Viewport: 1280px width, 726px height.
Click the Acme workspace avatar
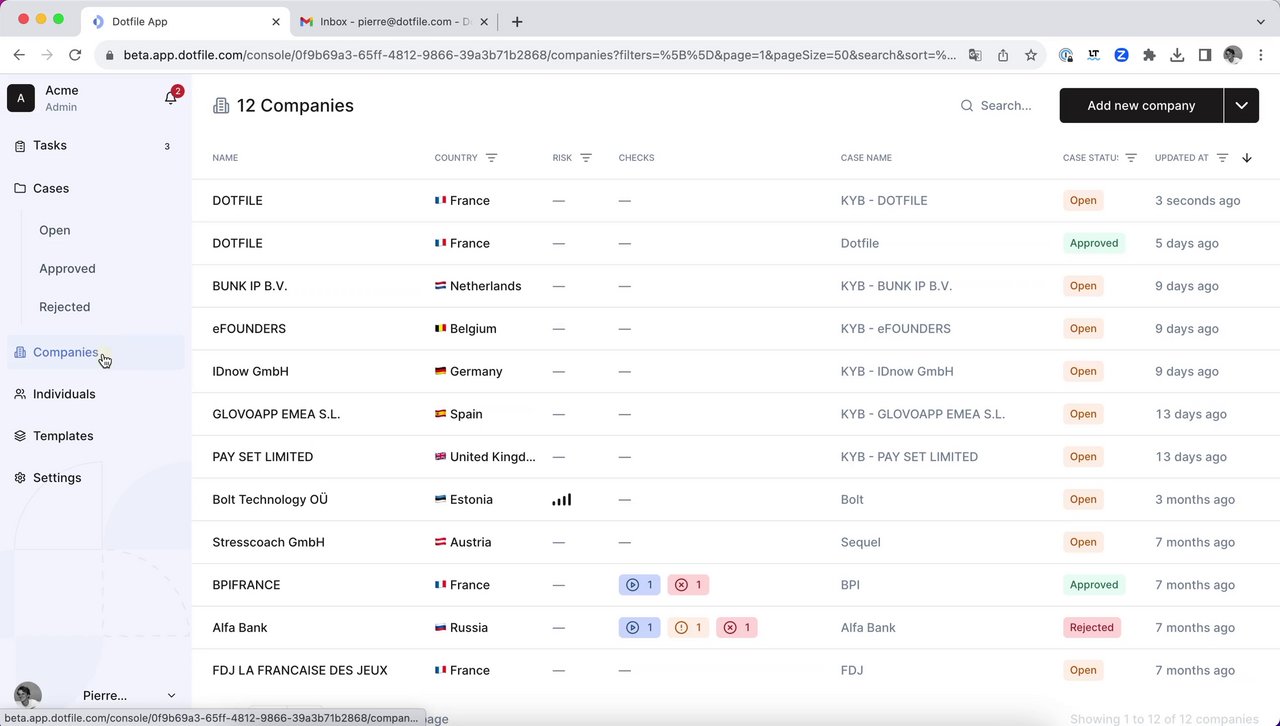[21, 98]
